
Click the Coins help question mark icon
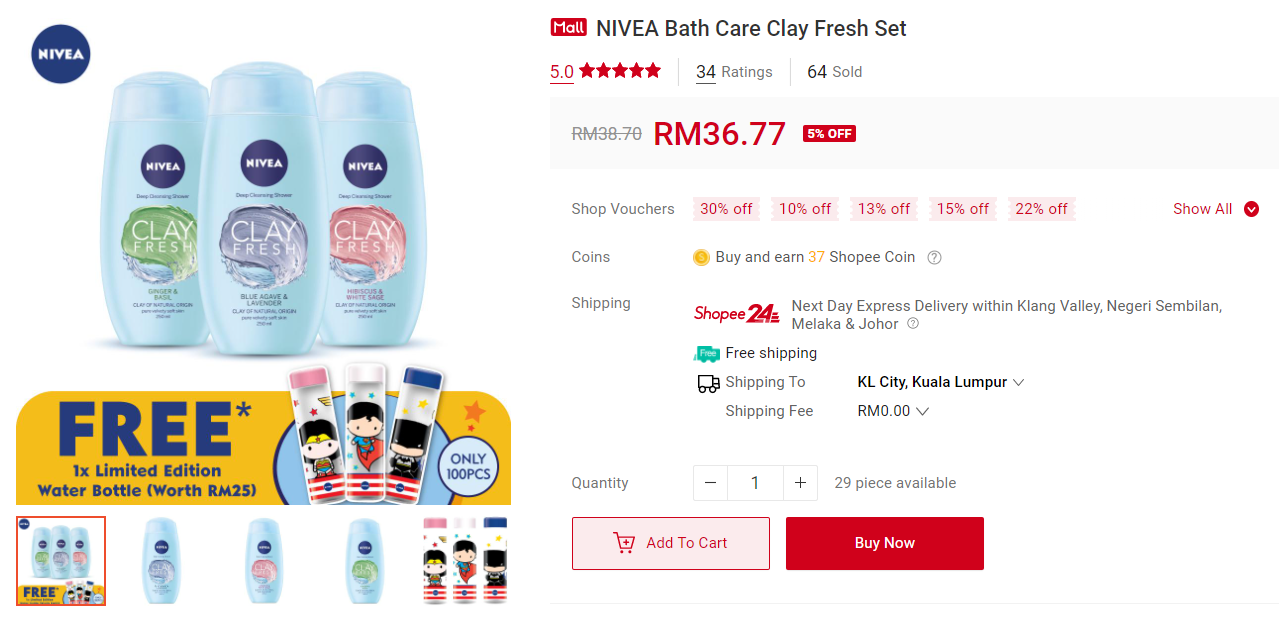coord(934,257)
